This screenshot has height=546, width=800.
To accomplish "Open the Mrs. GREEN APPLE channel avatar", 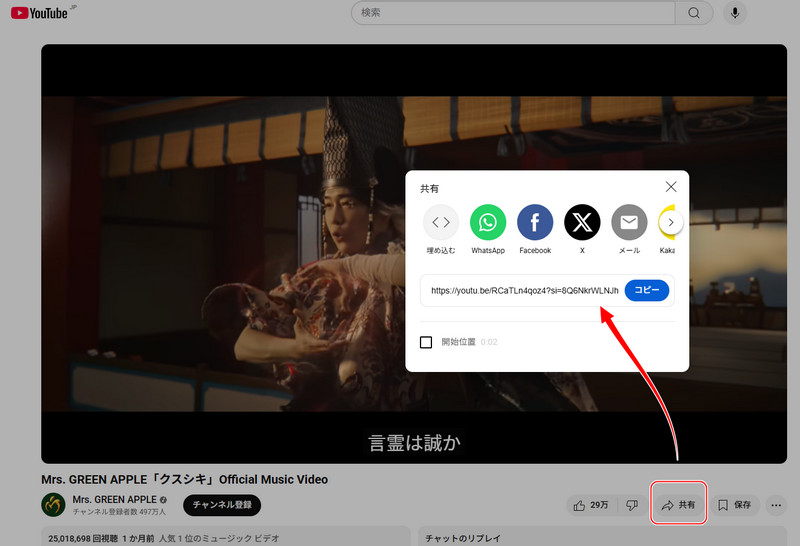I will (53, 505).
